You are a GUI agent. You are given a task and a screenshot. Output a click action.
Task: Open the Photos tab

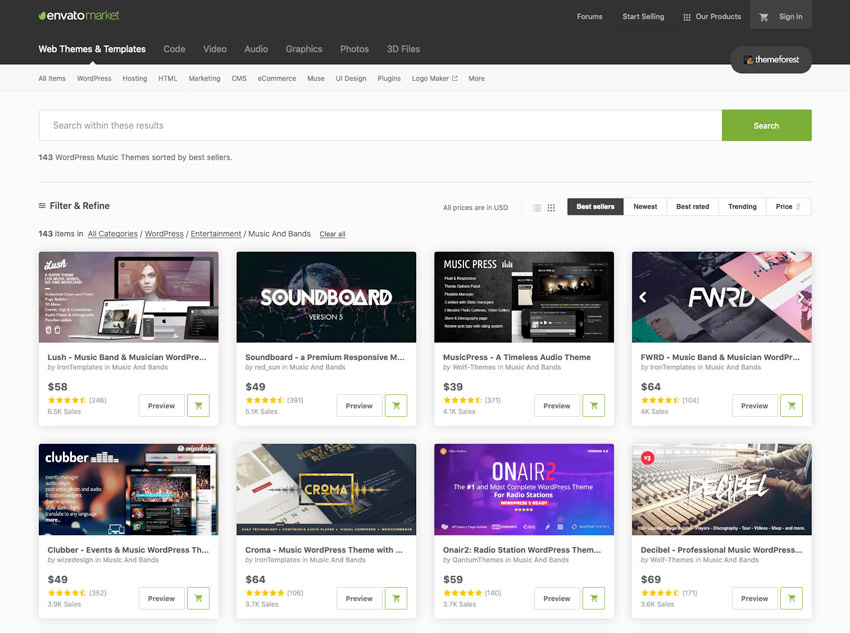pos(354,49)
